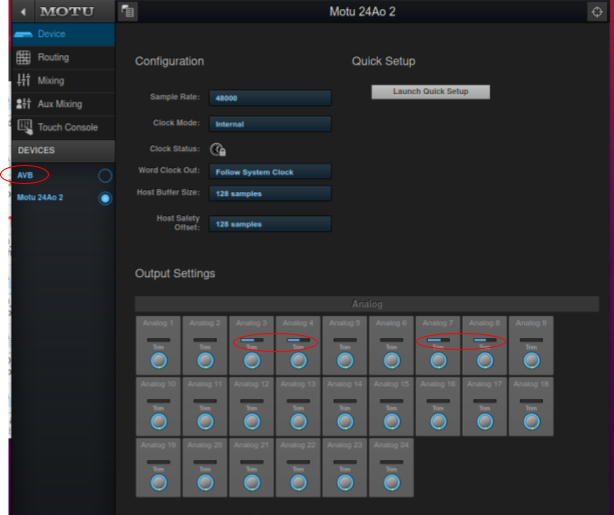Viewport: 614px width, 515px height.
Task: Open the Sample Rate dropdown
Action: click(x=270, y=98)
